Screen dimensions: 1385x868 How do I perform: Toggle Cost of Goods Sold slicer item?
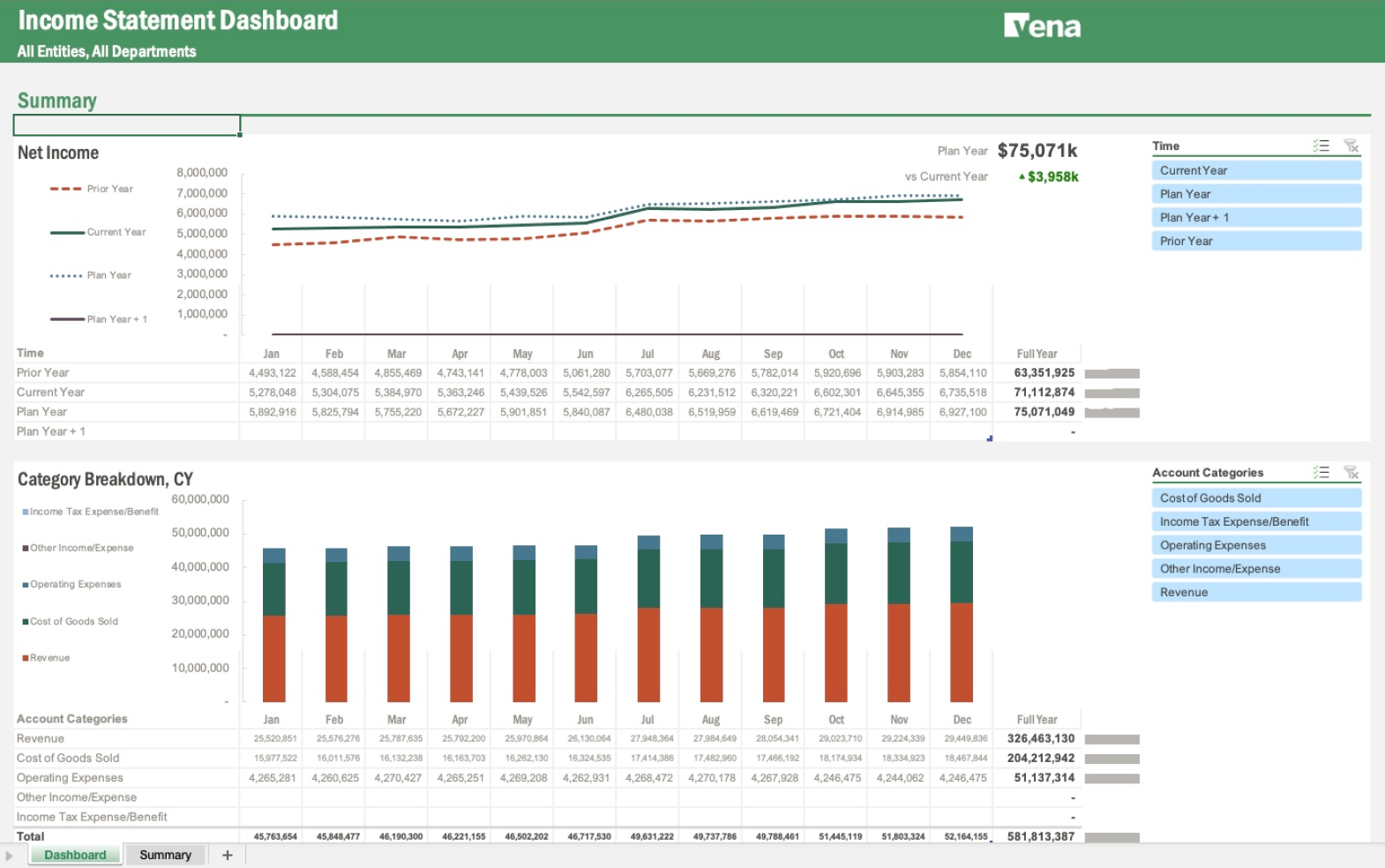point(1255,498)
